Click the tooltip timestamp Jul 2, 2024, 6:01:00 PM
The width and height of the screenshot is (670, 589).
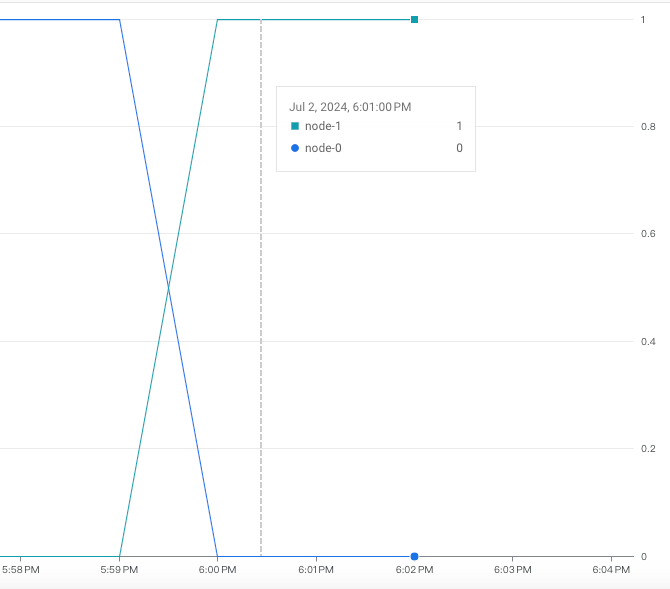[350, 107]
